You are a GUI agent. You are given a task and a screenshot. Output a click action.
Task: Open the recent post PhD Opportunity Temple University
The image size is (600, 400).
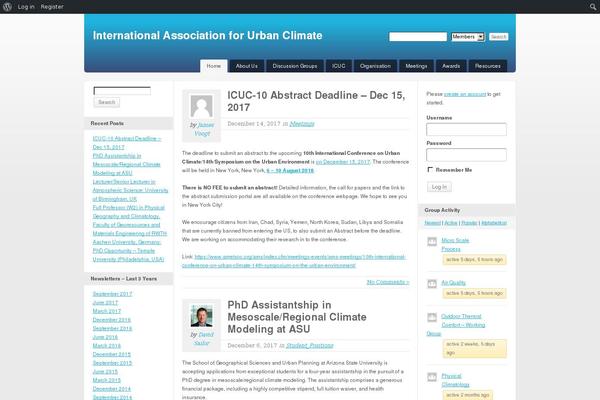(x=128, y=255)
